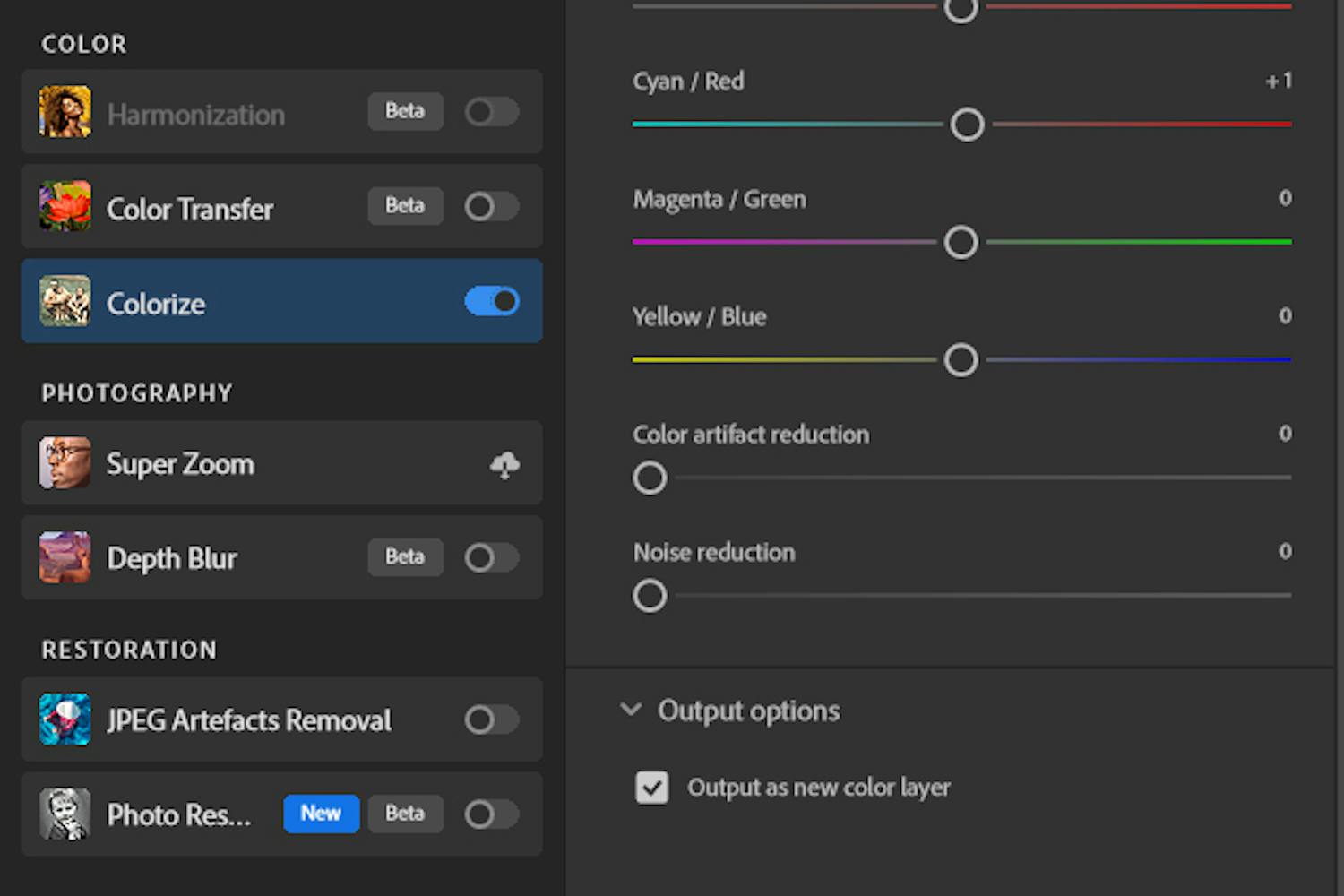Image resolution: width=1344 pixels, height=896 pixels.
Task: Turn off the Colorize toggle
Action: pyautogui.click(x=491, y=302)
